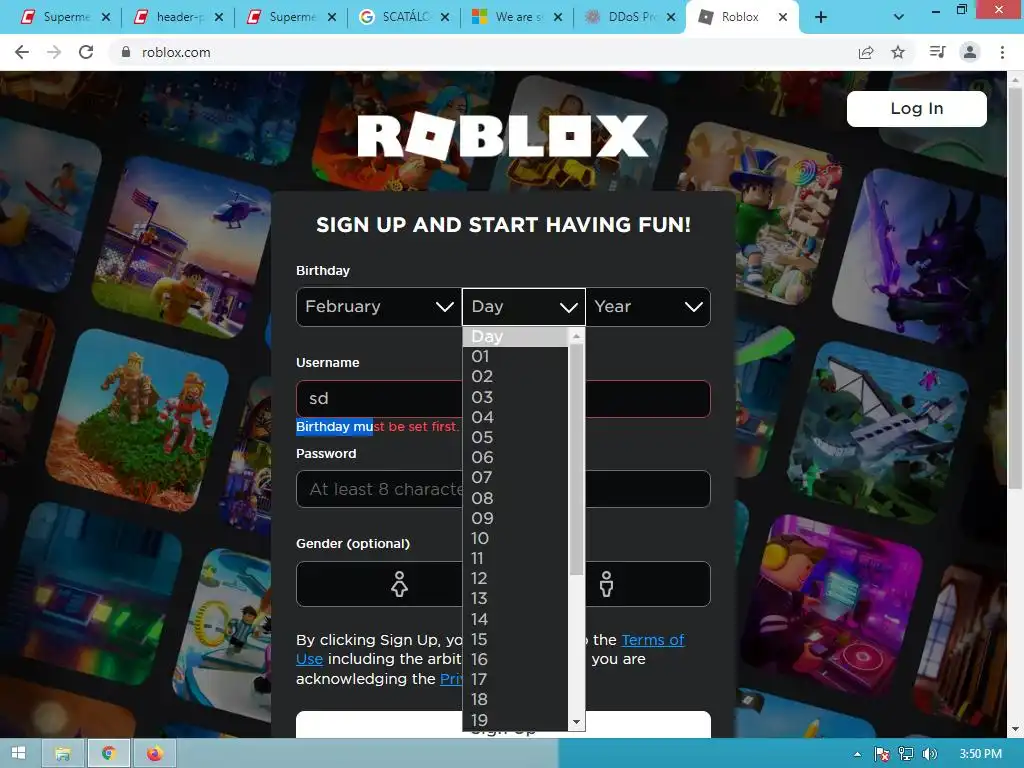1024x768 pixels.
Task: Click the browser back arrow
Action: [22, 52]
